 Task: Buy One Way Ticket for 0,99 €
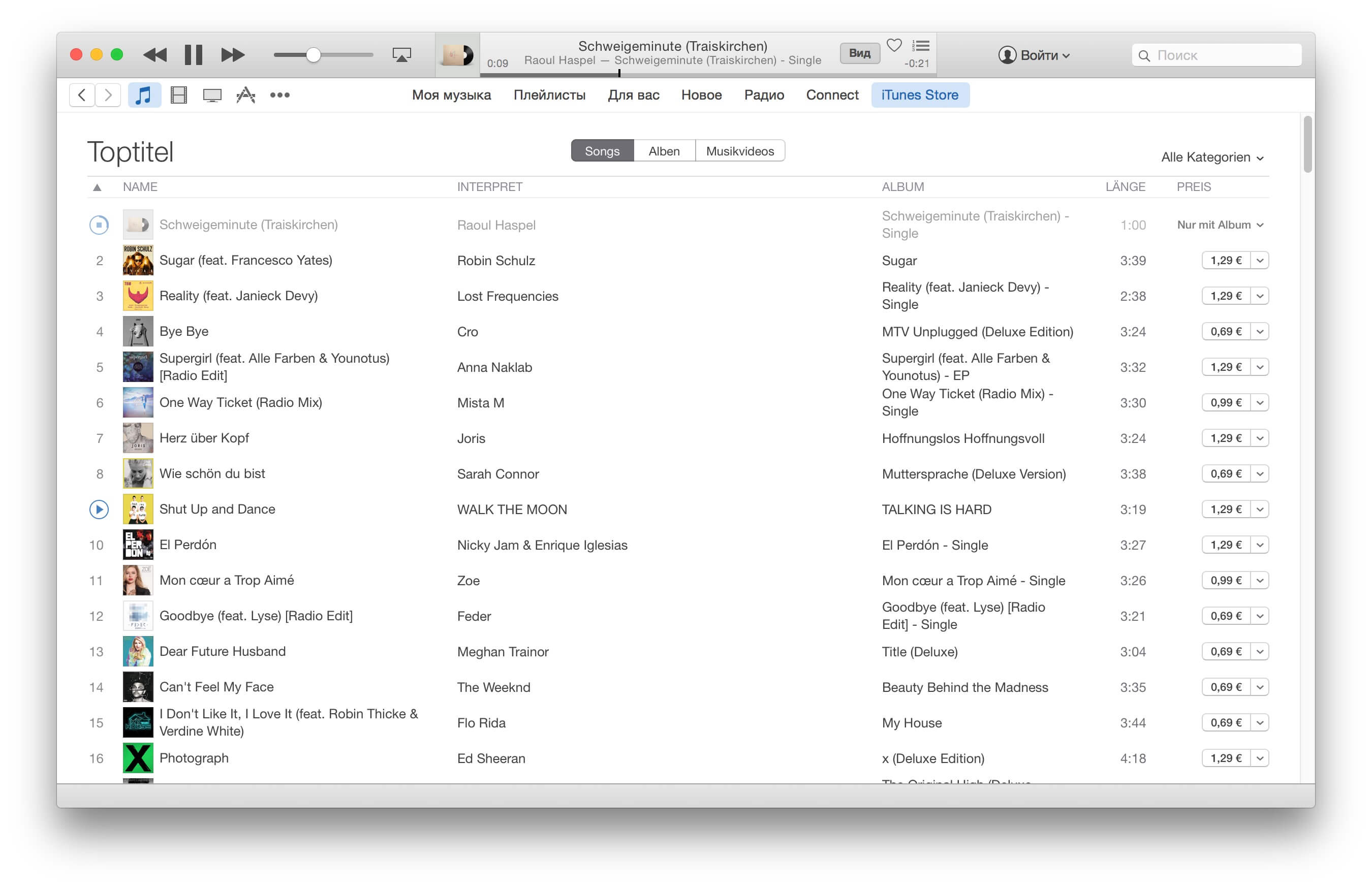point(1226,403)
